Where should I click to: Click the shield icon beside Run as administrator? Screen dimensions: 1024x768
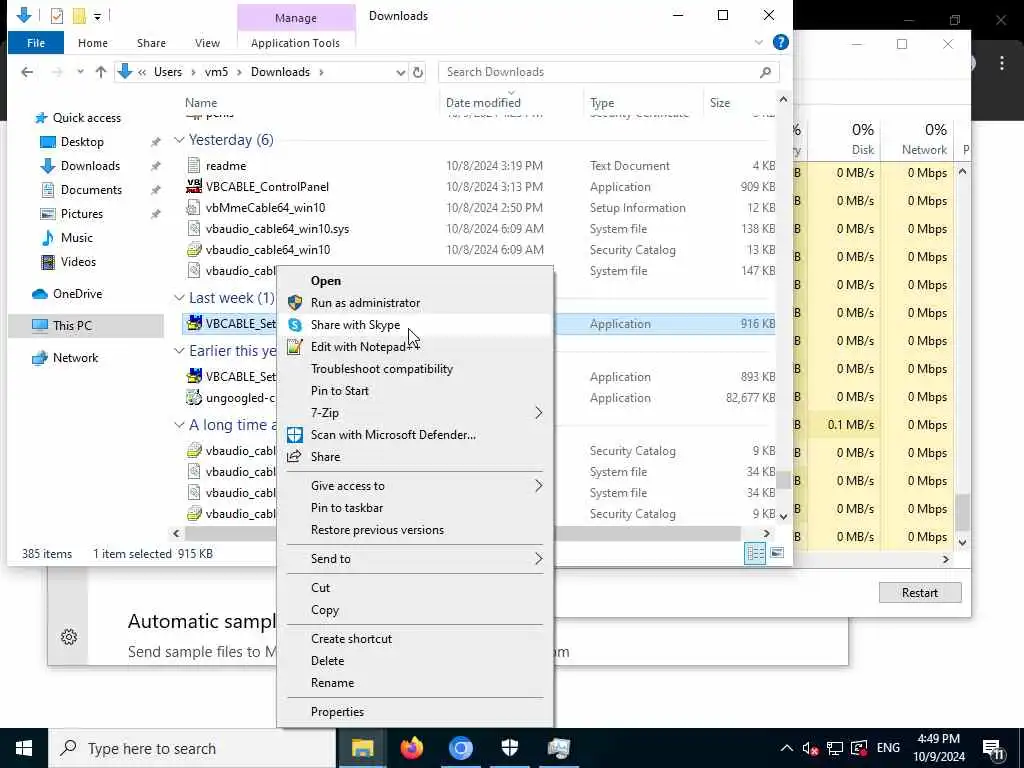pos(295,303)
